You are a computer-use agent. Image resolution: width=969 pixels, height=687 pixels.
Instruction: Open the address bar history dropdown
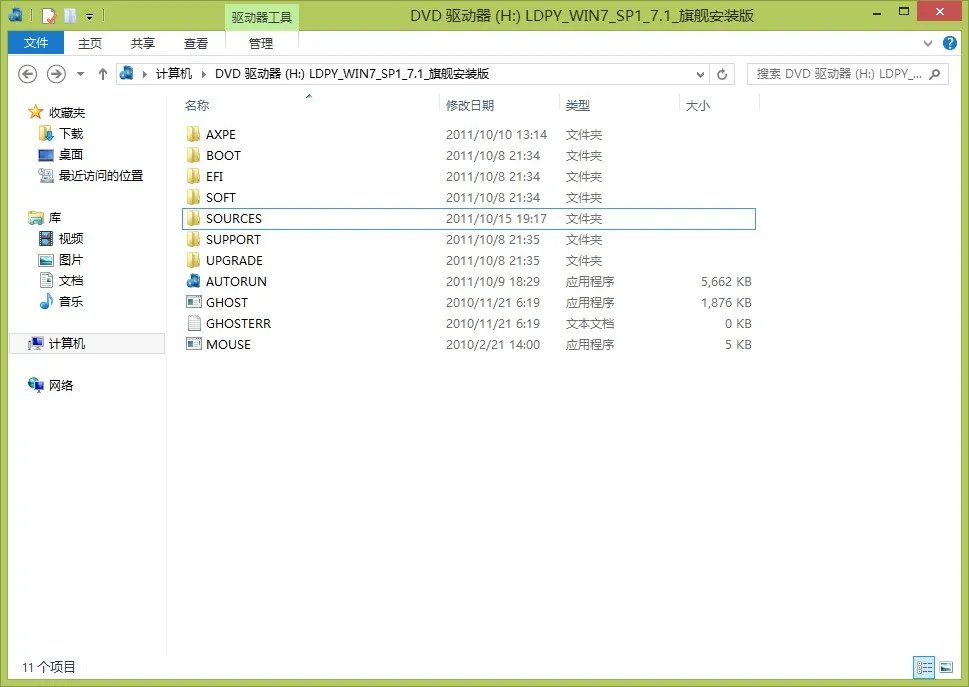coord(700,74)
